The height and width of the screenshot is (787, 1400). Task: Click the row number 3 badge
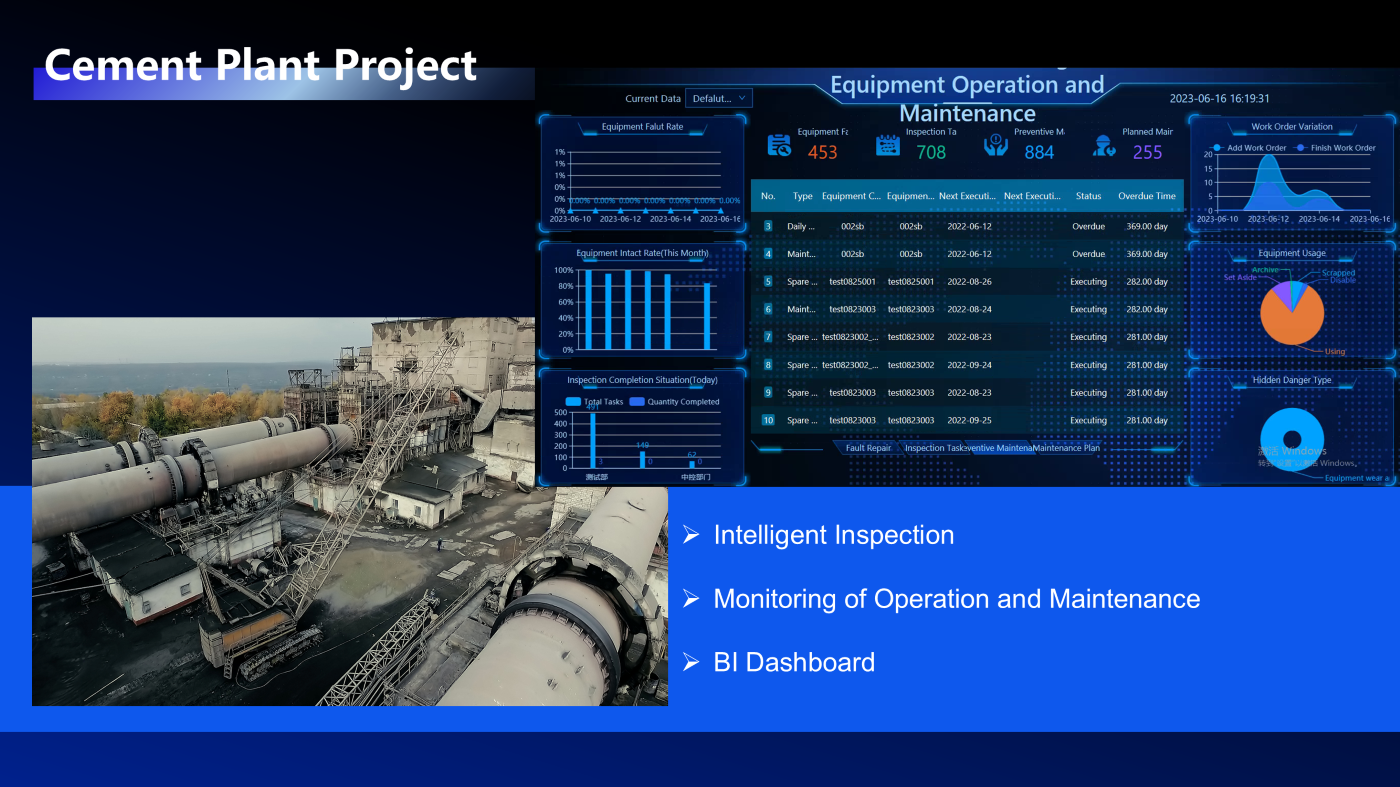tap(768, 226)
